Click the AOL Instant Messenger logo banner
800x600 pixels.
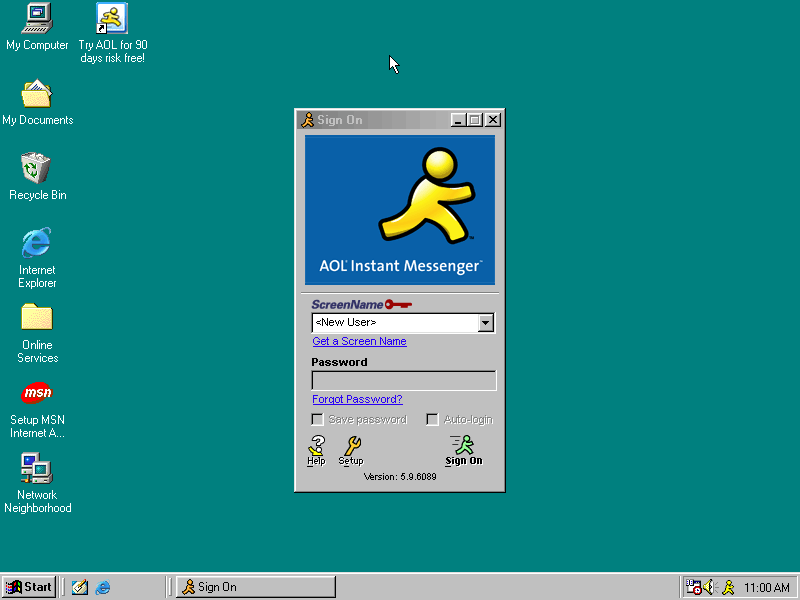coord(400,210)
